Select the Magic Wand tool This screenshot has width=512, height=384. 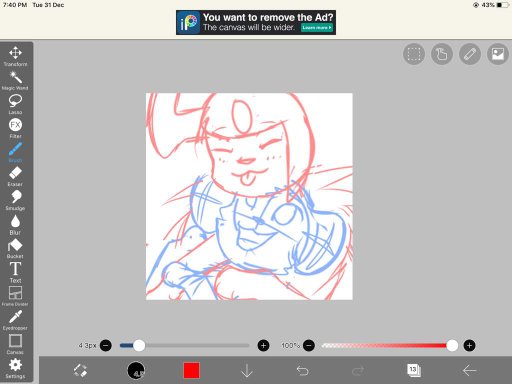(15, 80)
